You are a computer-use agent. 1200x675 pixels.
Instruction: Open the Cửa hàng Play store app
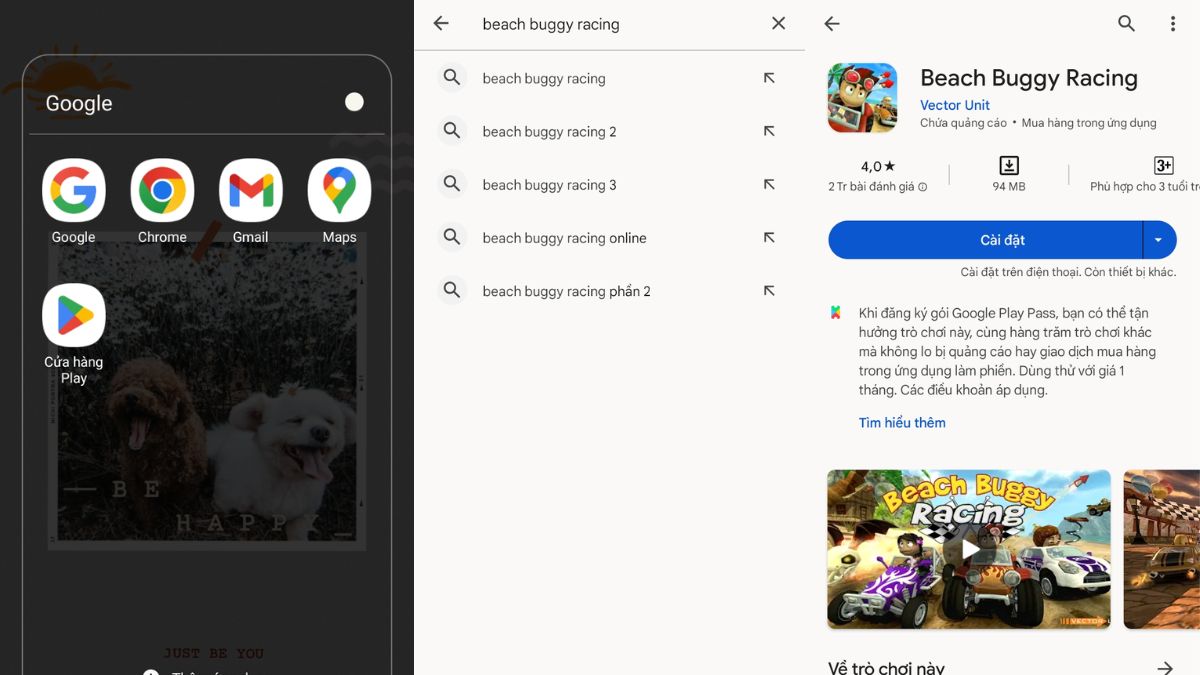(x=73, y=315)
